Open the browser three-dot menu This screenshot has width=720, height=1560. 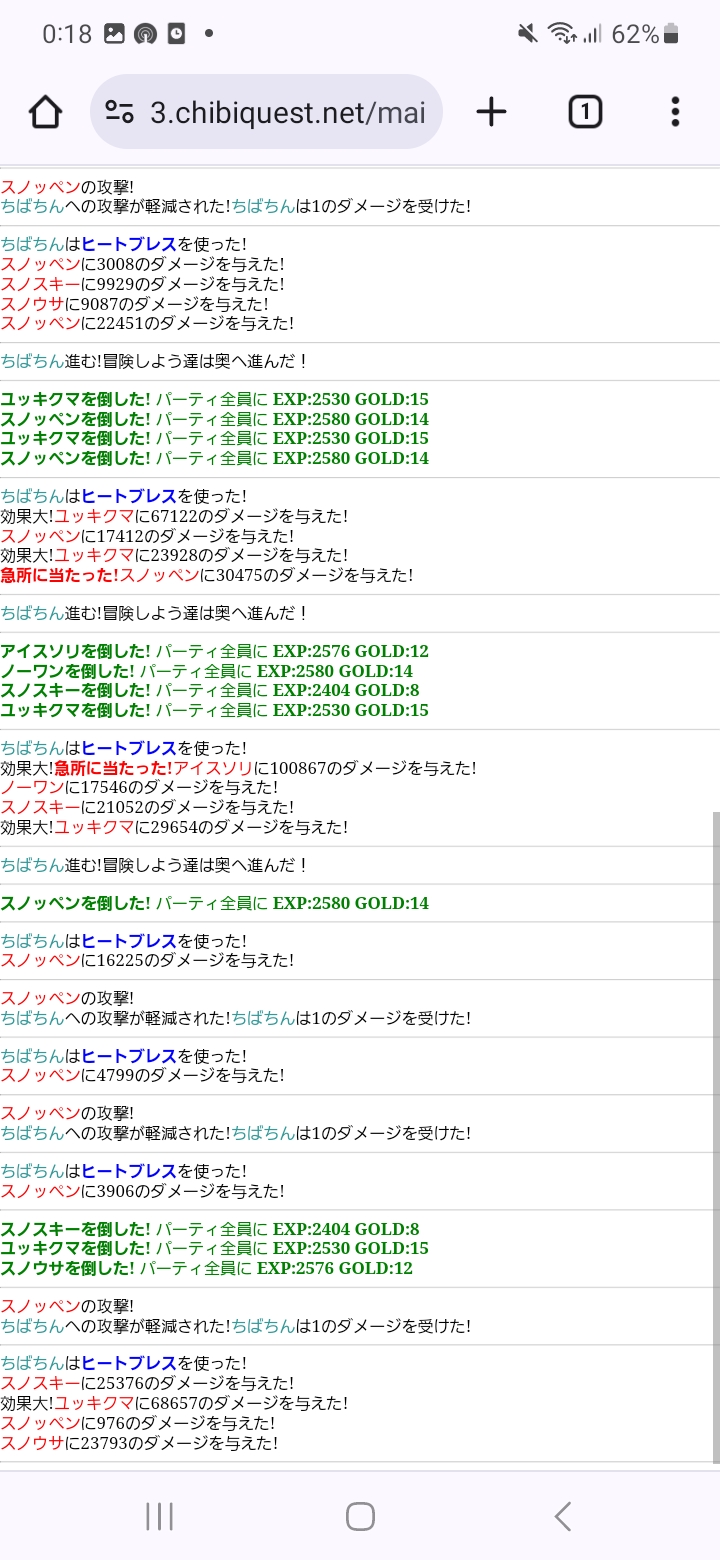coord(676,112)
